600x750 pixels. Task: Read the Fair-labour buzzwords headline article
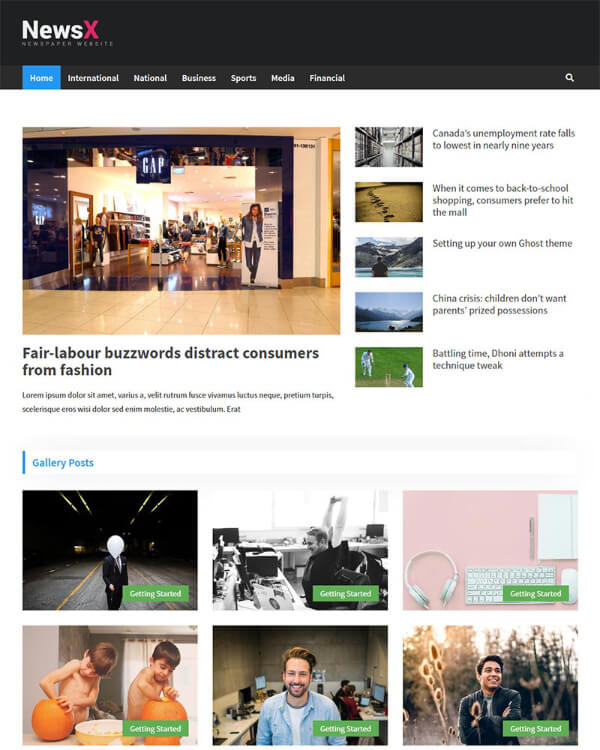[x=170, y=361]
